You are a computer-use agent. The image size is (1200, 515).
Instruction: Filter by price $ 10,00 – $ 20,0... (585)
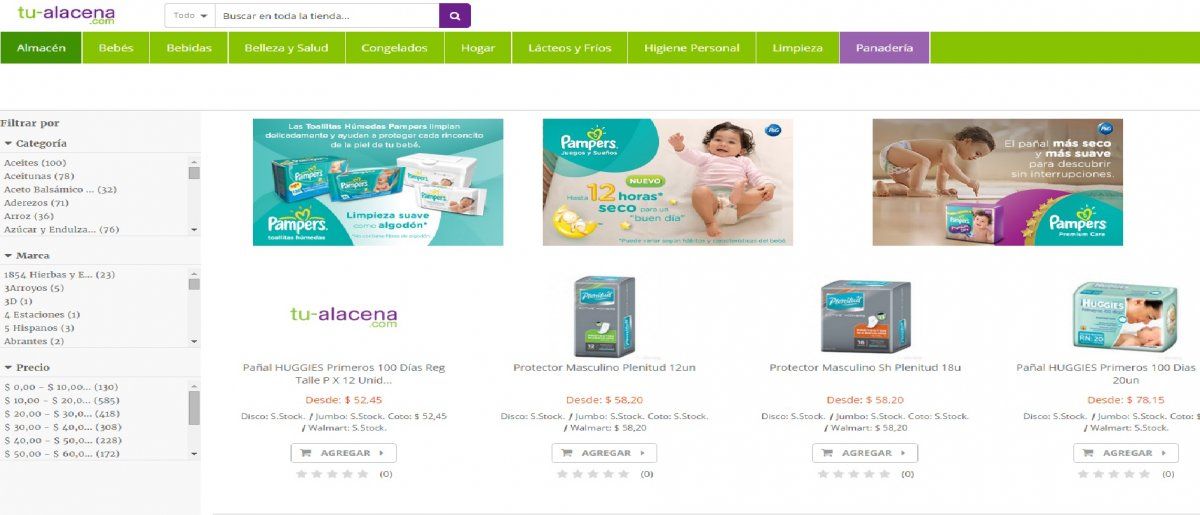(x=61, y=400)
